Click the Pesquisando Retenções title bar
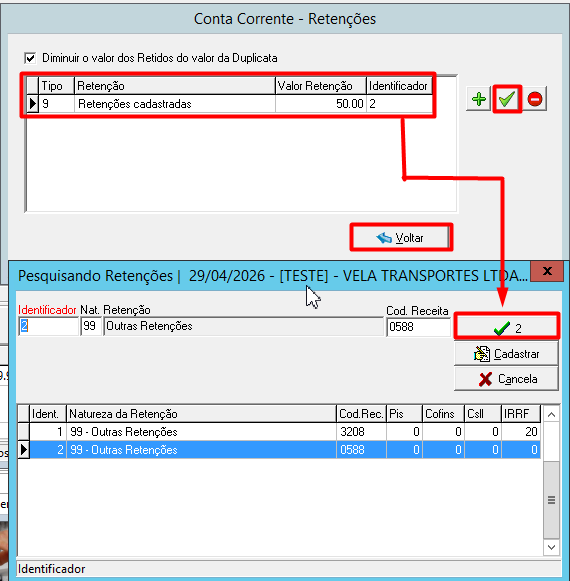 (x=272, y=276)
